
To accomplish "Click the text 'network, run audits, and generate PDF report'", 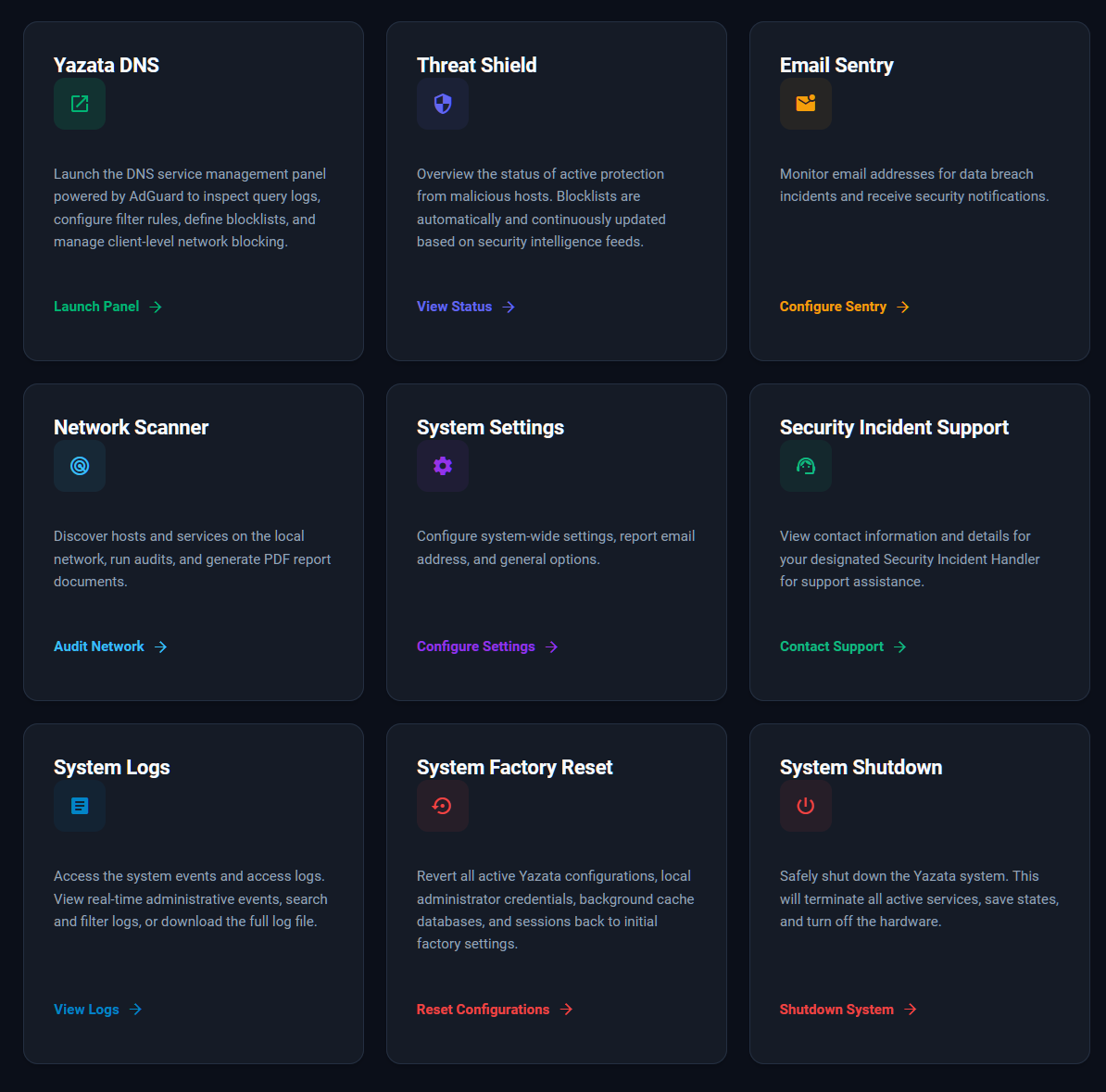I will pos(193,559).
